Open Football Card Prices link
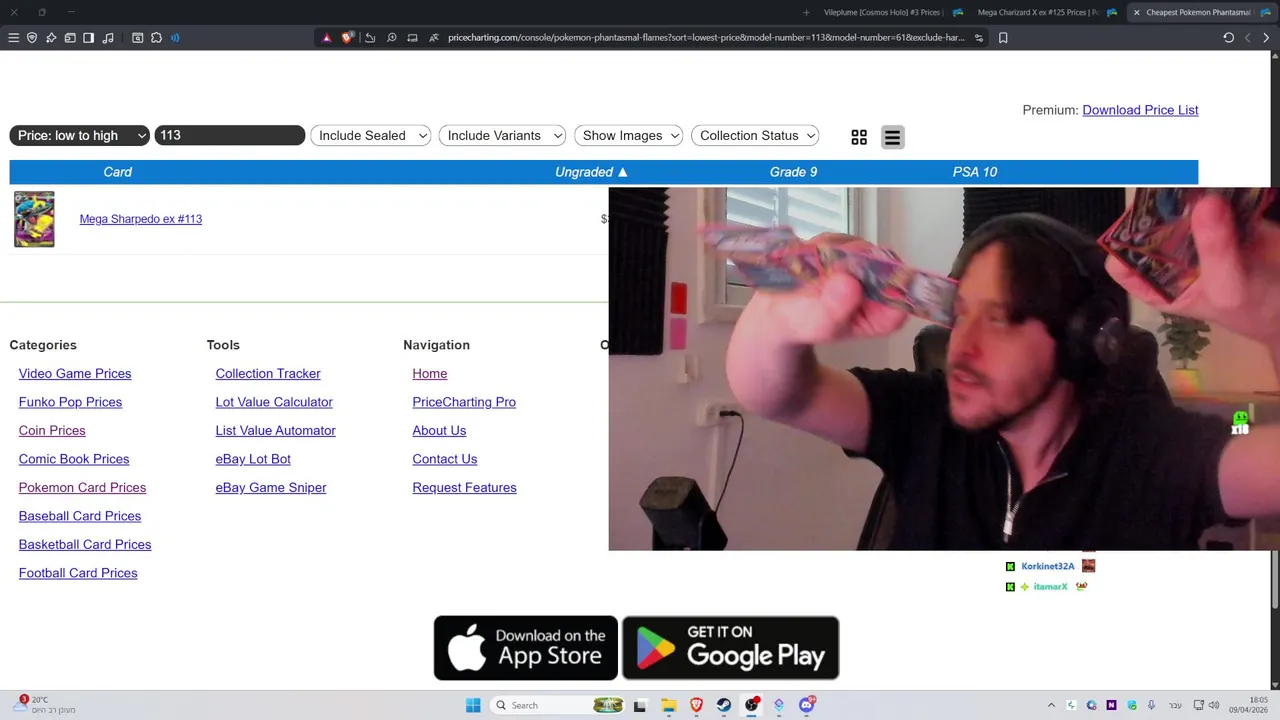1280x720 pixels. point(78,573)
